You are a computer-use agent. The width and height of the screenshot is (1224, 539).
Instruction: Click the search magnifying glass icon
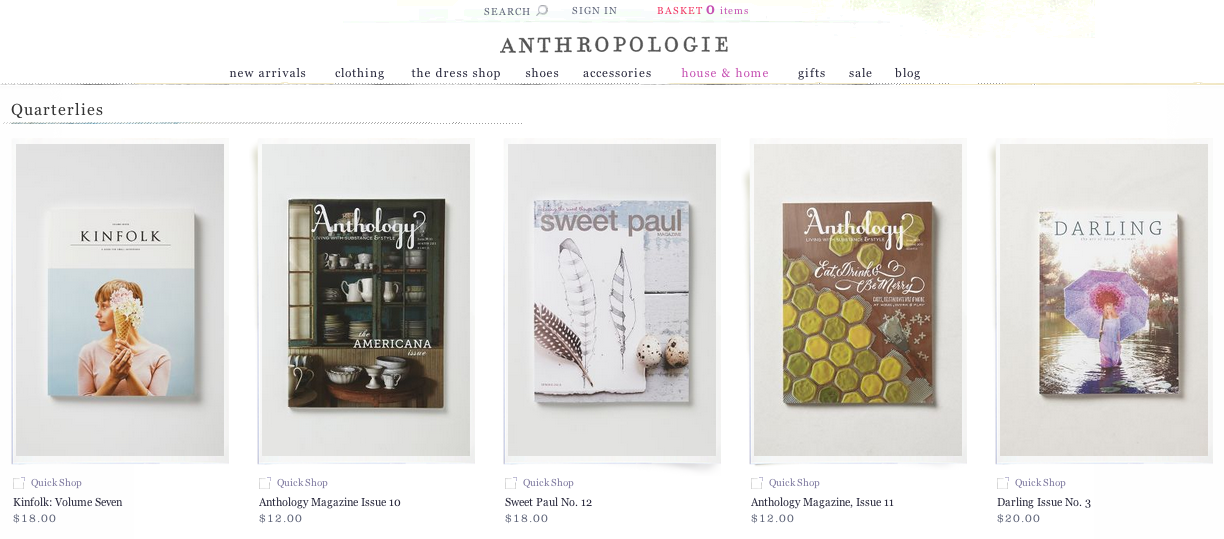pyautogui.click(x=542, y=11)
